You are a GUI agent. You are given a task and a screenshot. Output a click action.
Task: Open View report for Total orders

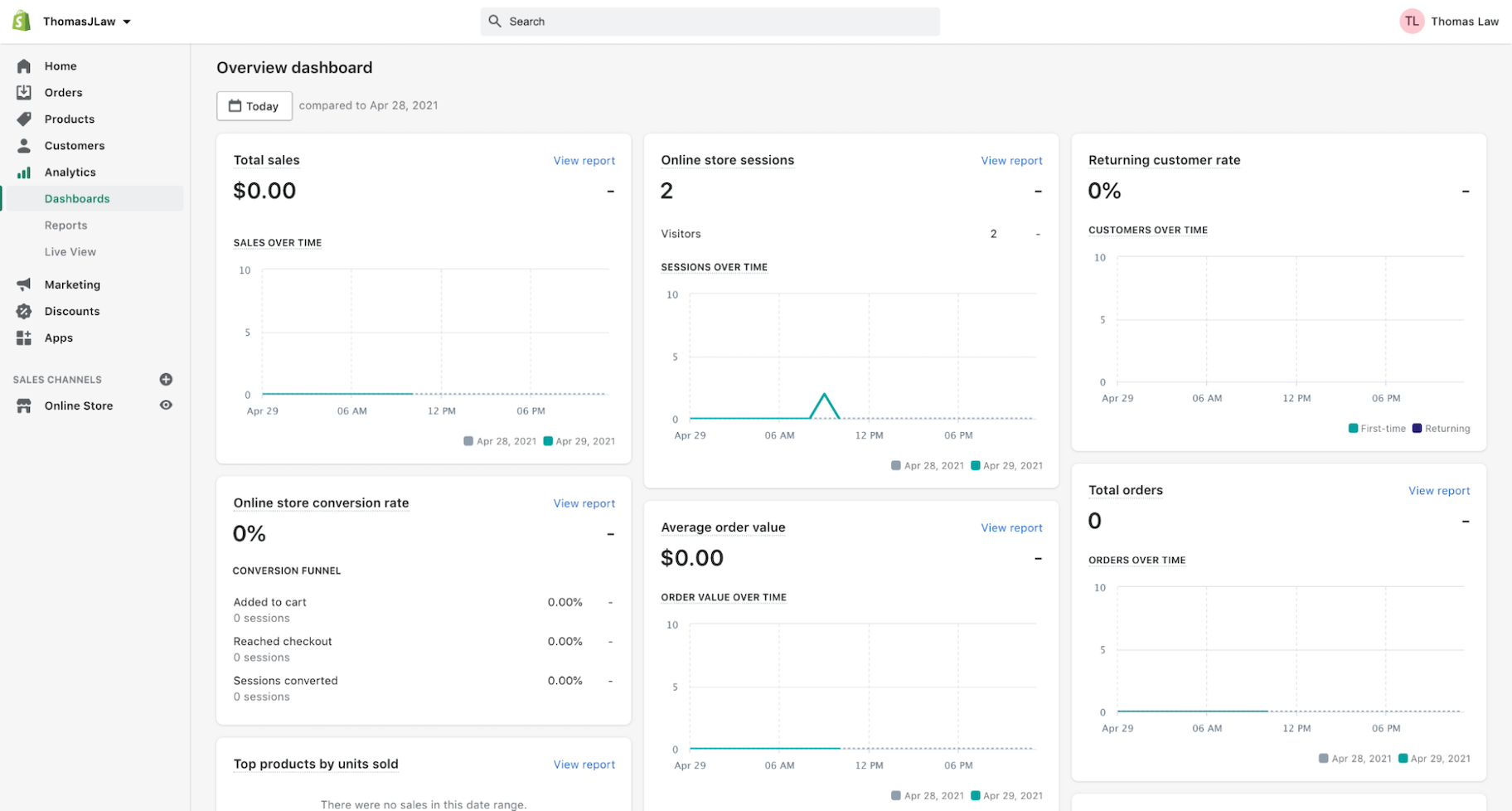click(x=1438, y=491)
